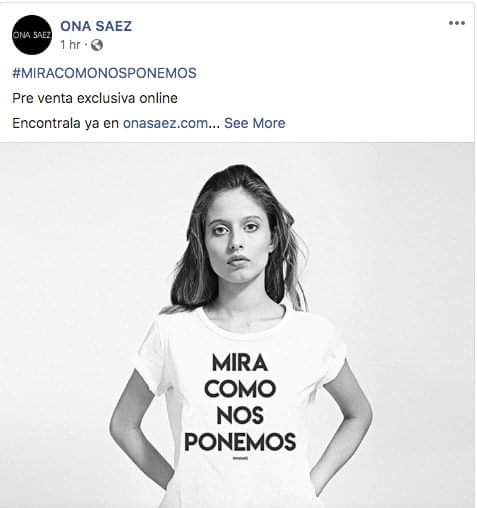Image resolution: width=477 pixels, height=508 pixels.
Task: Open the three-dot post options menu
Action: point(457,23)
